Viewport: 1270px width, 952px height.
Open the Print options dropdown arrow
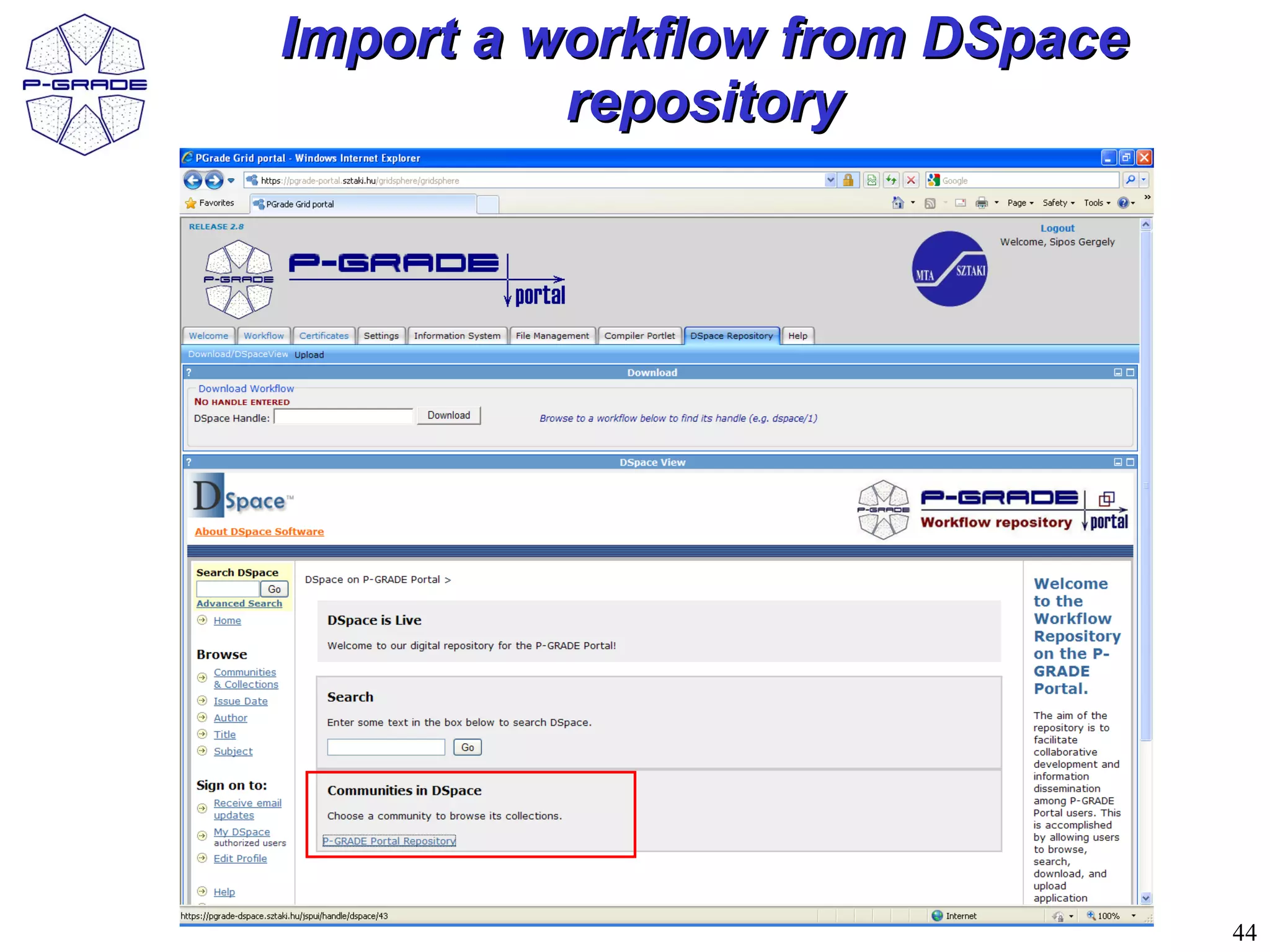click(x=997, y=203)
